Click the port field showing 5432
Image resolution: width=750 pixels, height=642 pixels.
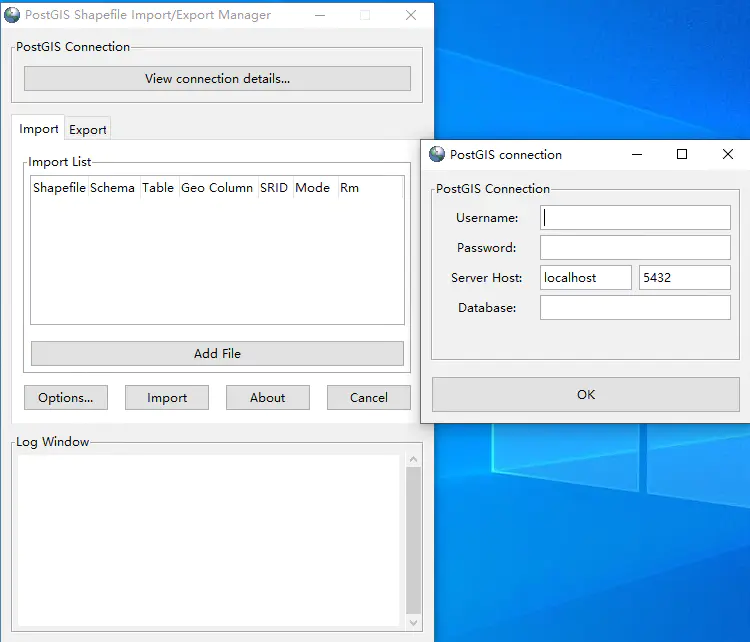click(x=684, y=278)
